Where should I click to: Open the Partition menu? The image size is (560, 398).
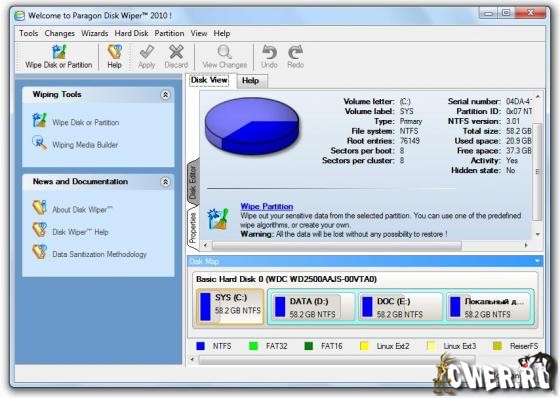pos(169,34)
